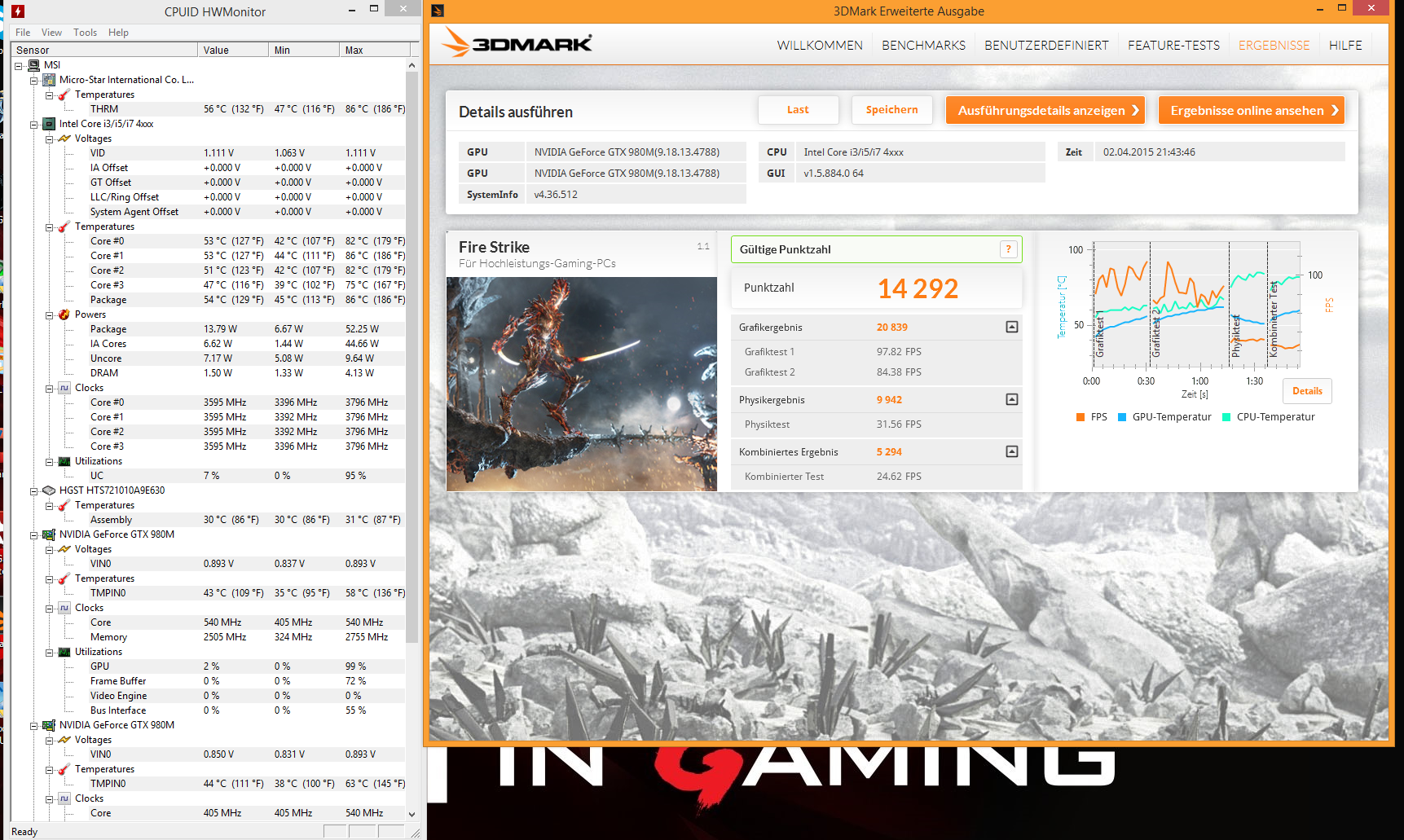
Task: Collapse the HGST HTS721010A9E630 node
Action: (x=34, y=490)
